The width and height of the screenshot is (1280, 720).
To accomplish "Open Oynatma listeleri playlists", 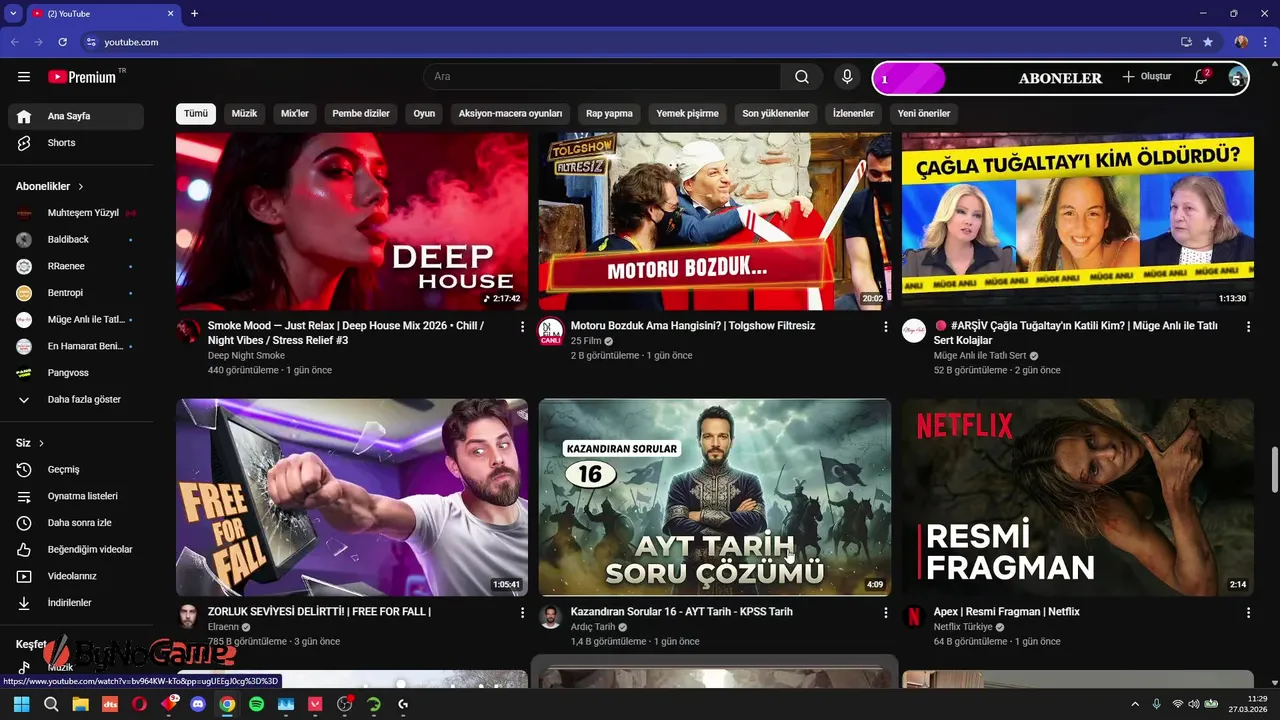I will tap(76, 496).
